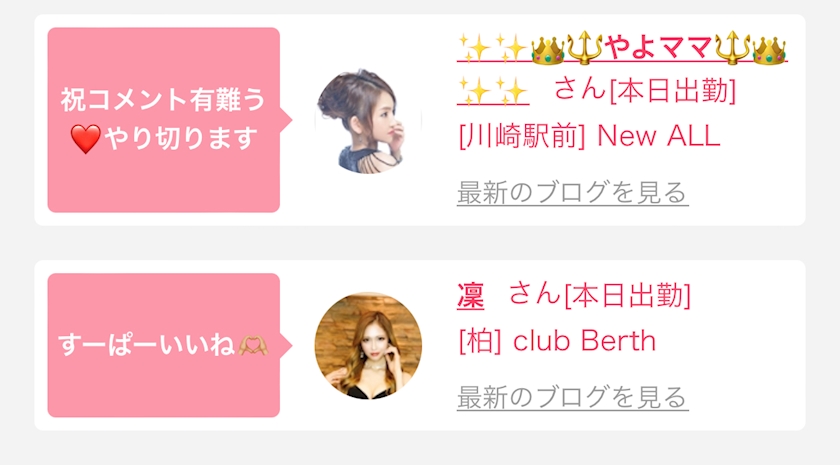Click the heart-hands emoji after すーぱーいいね
This screenshot has width=840, height=465.
(253, 344)
